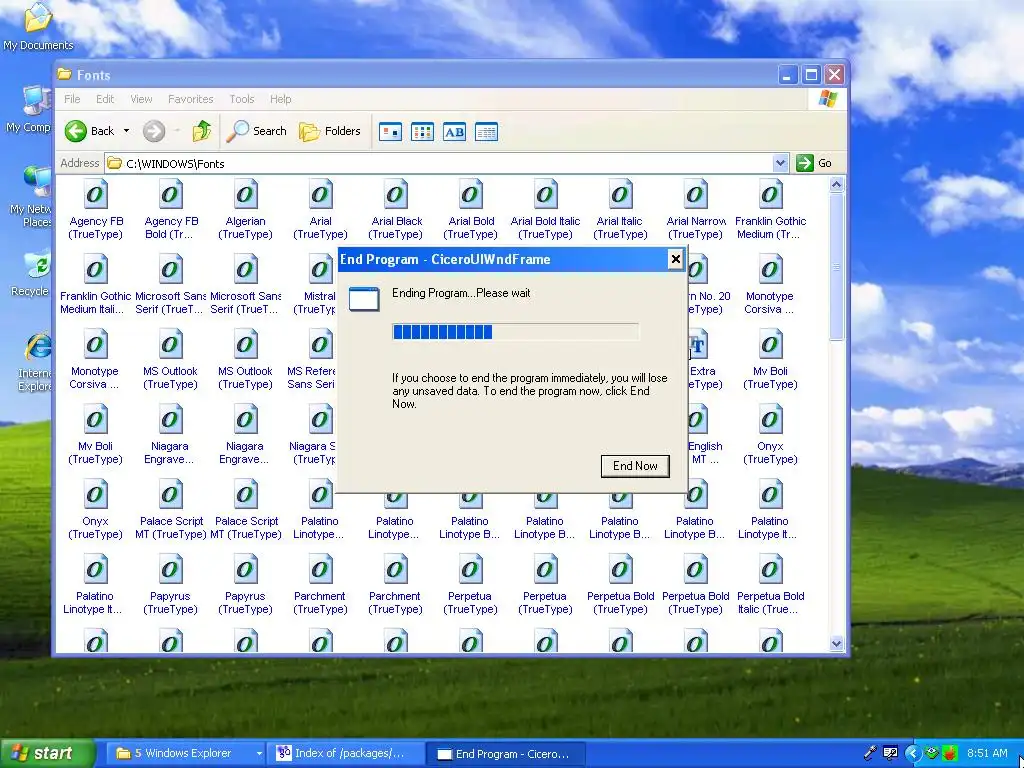
Task: Click the C:\WINDOWS\Fonts address field
Action: pos(447,163)
